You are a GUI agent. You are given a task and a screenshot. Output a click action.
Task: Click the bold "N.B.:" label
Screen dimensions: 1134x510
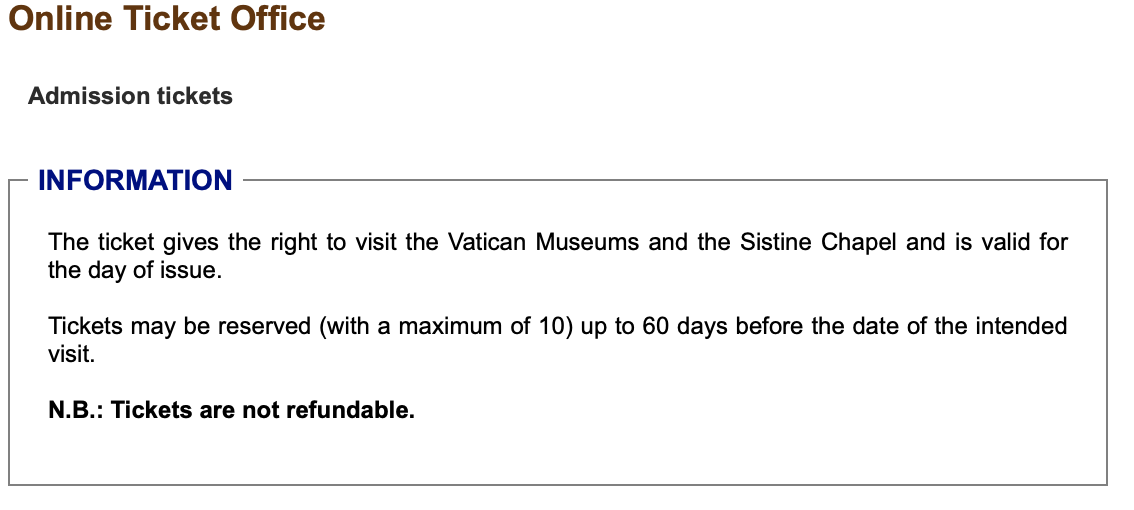[x=76, y=410]
